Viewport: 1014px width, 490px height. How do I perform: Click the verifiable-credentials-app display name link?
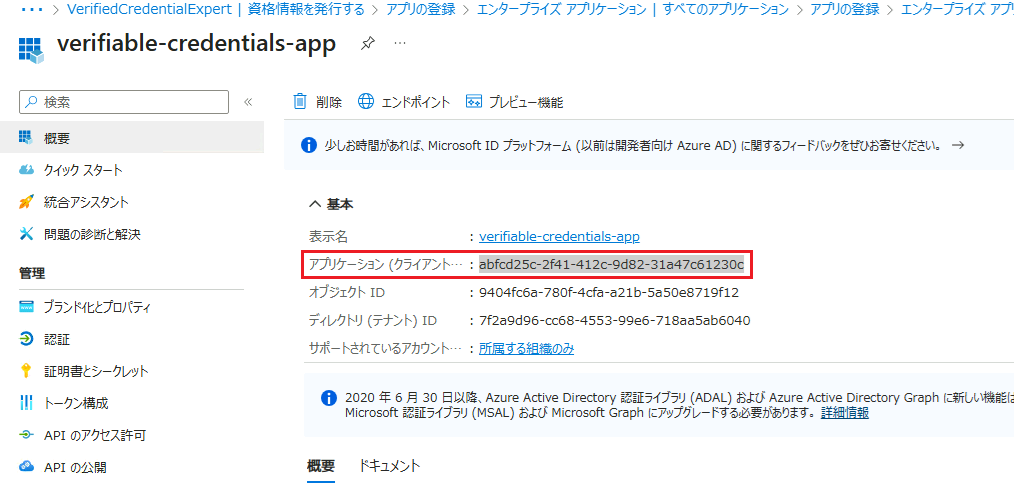point(559,236)
